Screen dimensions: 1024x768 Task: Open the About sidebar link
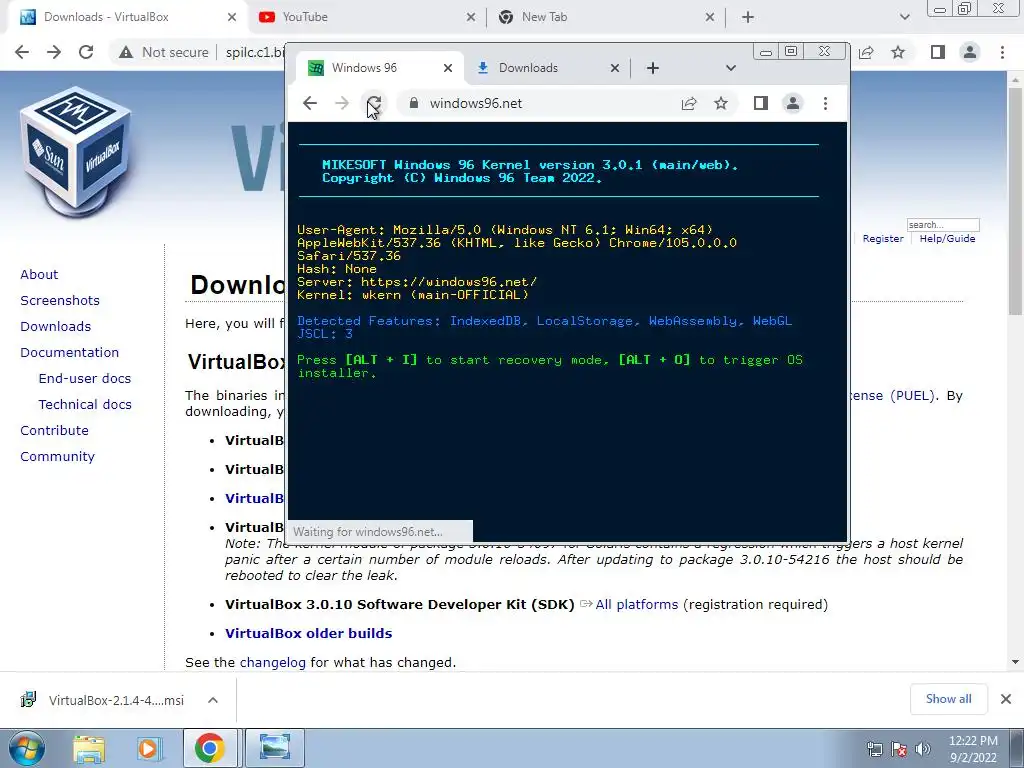39,274
